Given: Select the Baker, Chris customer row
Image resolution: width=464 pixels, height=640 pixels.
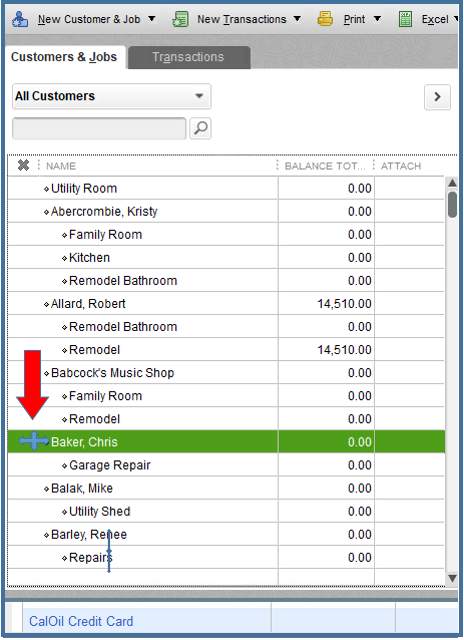Looking at the screenshot, I should point(226,442).
